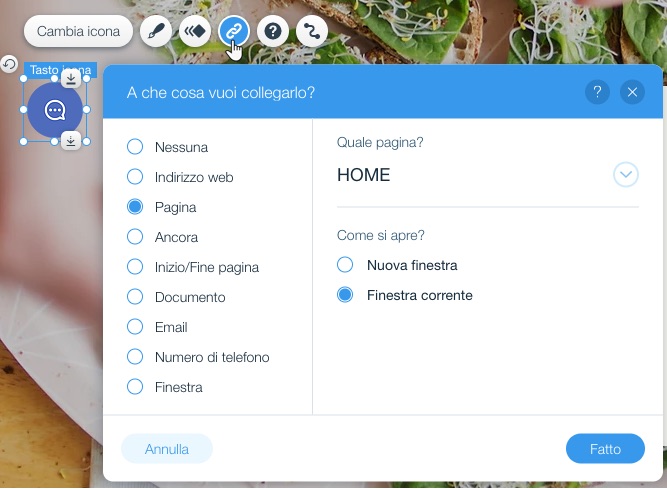
Task: Click the Fatto button
Action: tap(605, 449)
